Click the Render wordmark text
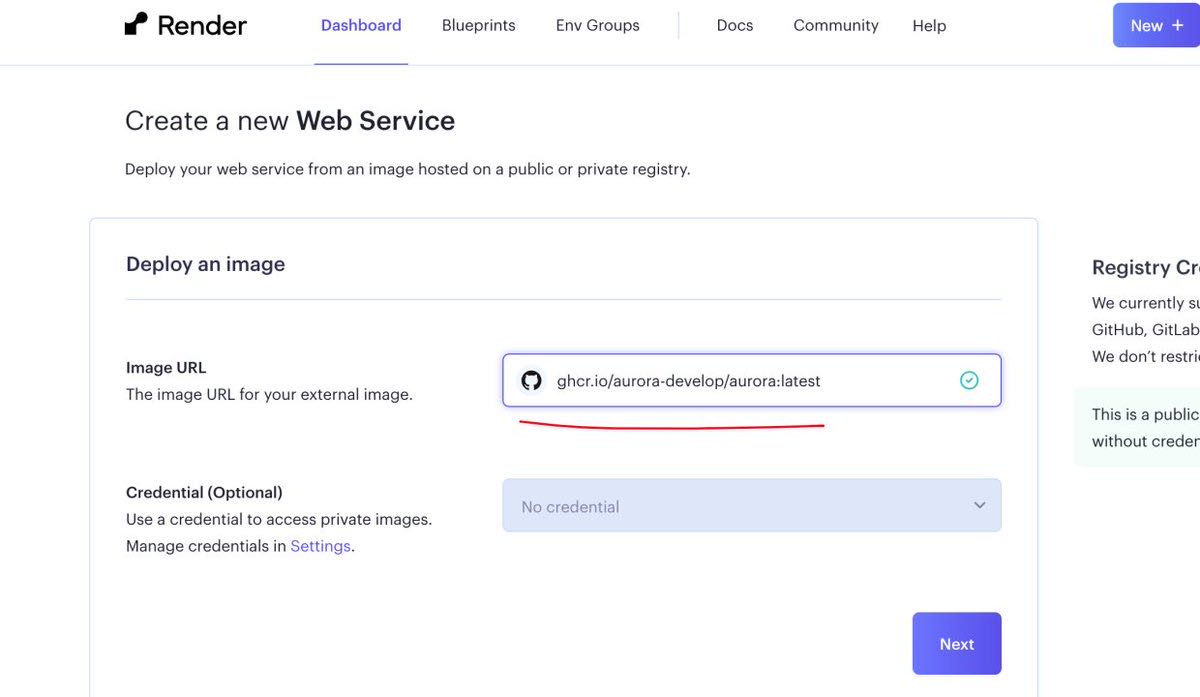Image resolution: width=1200 pixels, height=697 pixels. point(202,25)
